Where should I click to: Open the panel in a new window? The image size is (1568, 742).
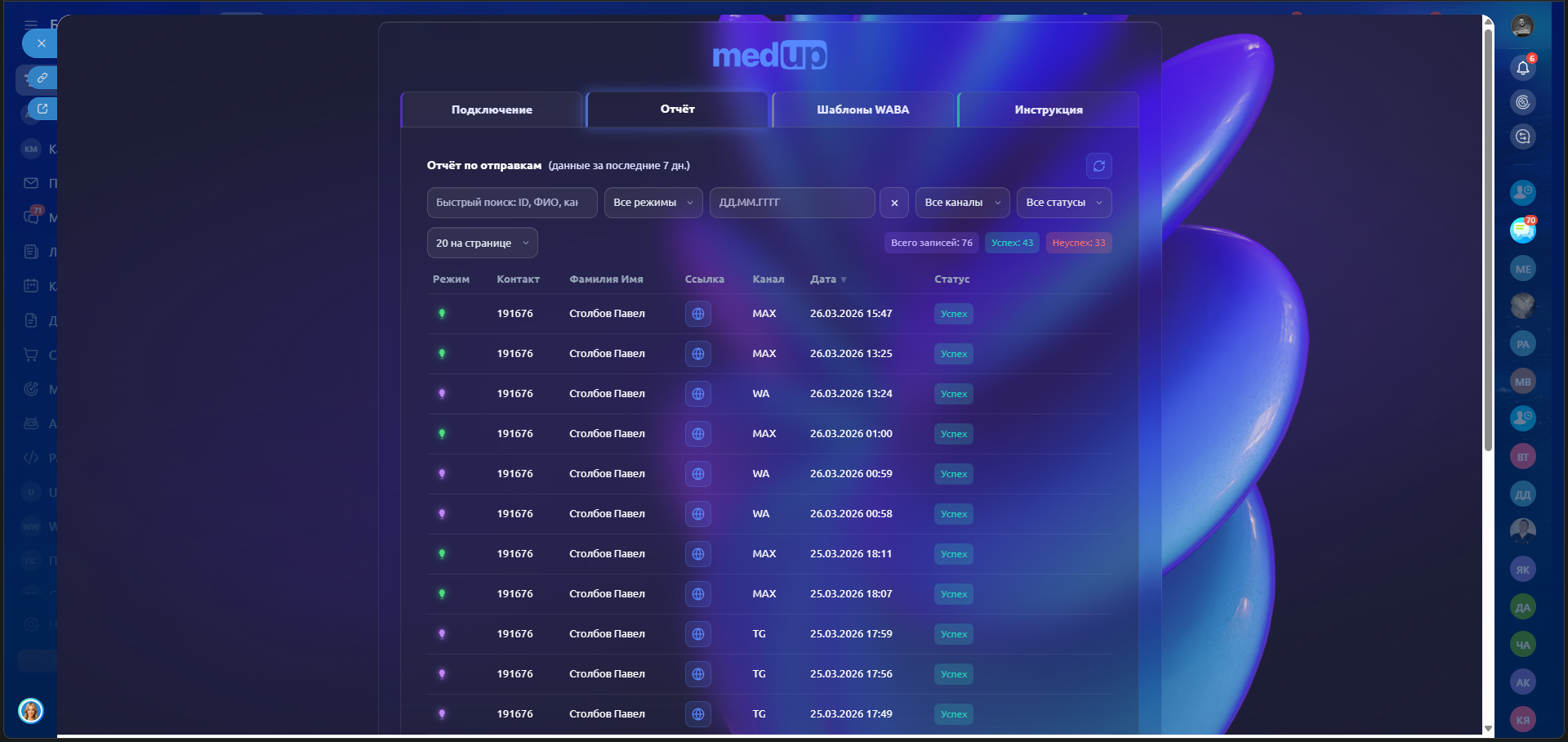42,109
